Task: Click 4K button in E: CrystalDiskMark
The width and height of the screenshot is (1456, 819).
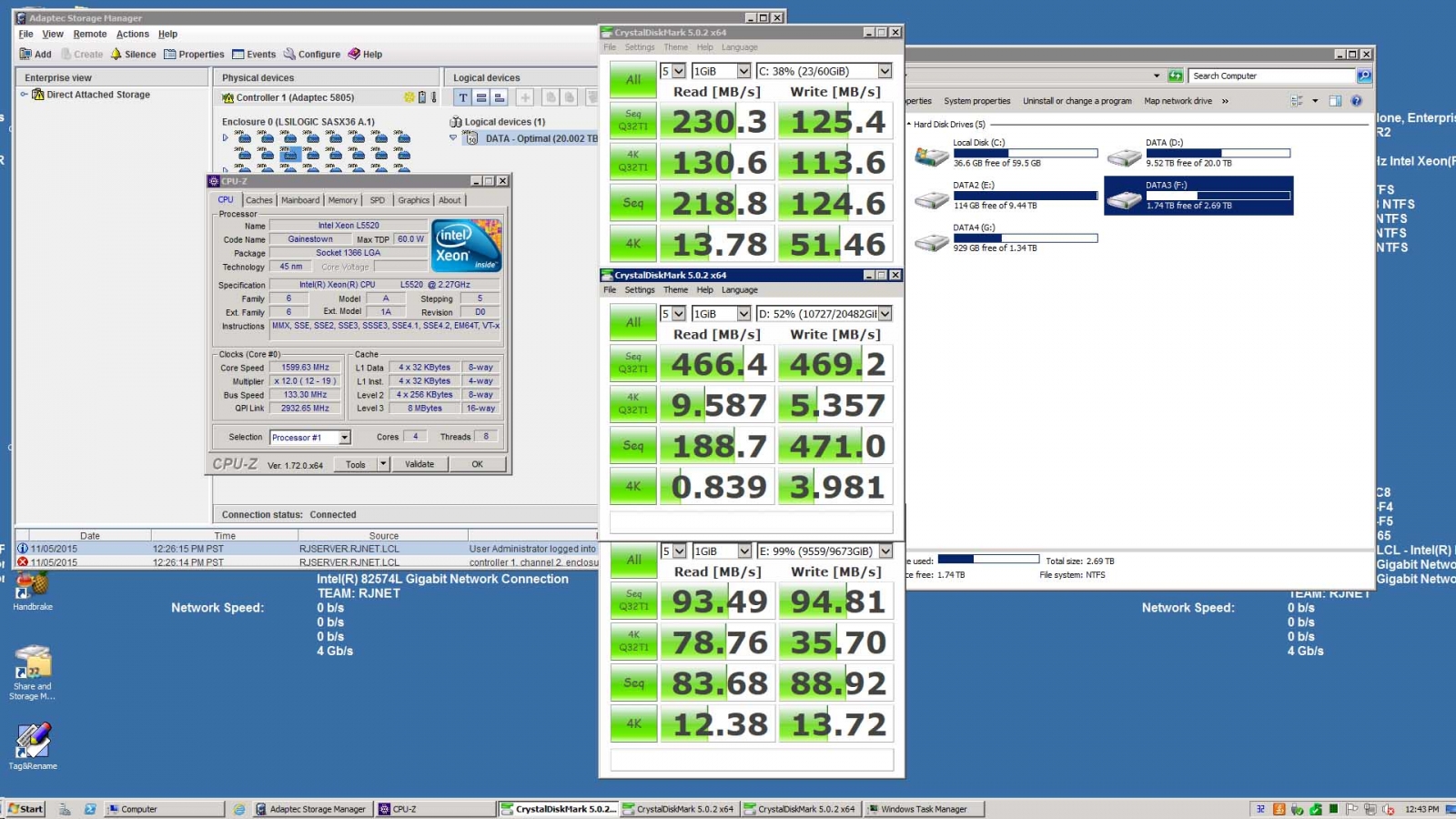Action: point(634,724)
